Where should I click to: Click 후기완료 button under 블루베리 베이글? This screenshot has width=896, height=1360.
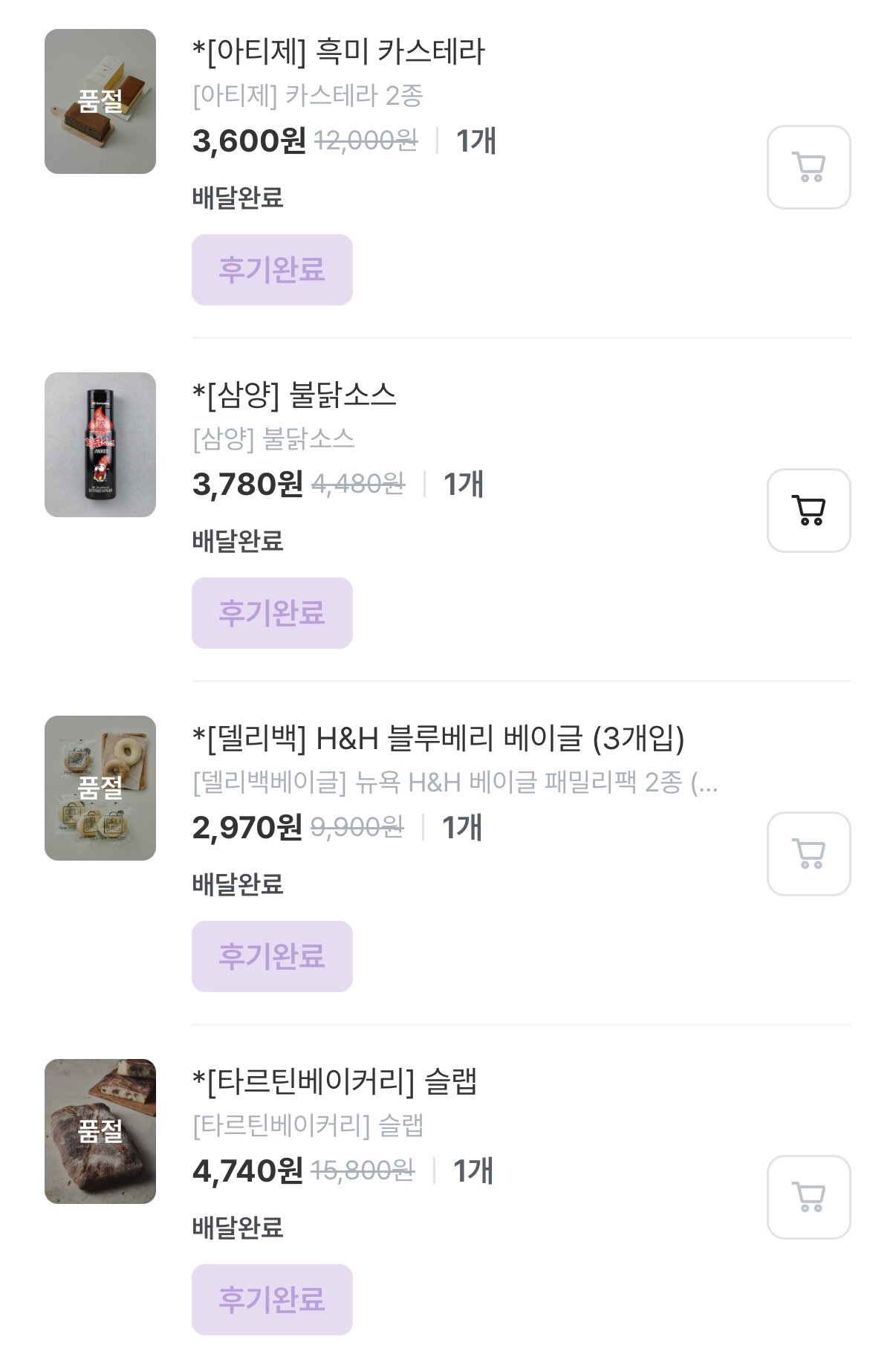tap(272, 956)
